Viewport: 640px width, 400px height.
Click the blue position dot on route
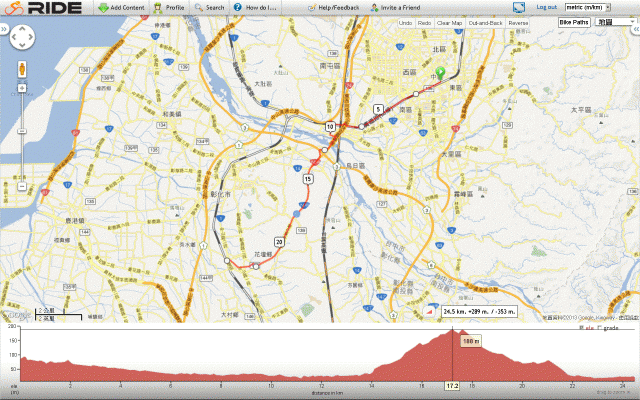click(x=297, y=214)
